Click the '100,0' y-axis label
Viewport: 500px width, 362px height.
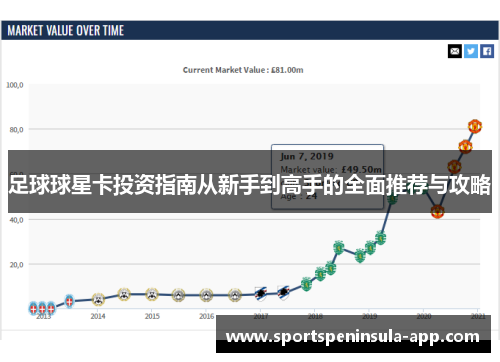15,85
